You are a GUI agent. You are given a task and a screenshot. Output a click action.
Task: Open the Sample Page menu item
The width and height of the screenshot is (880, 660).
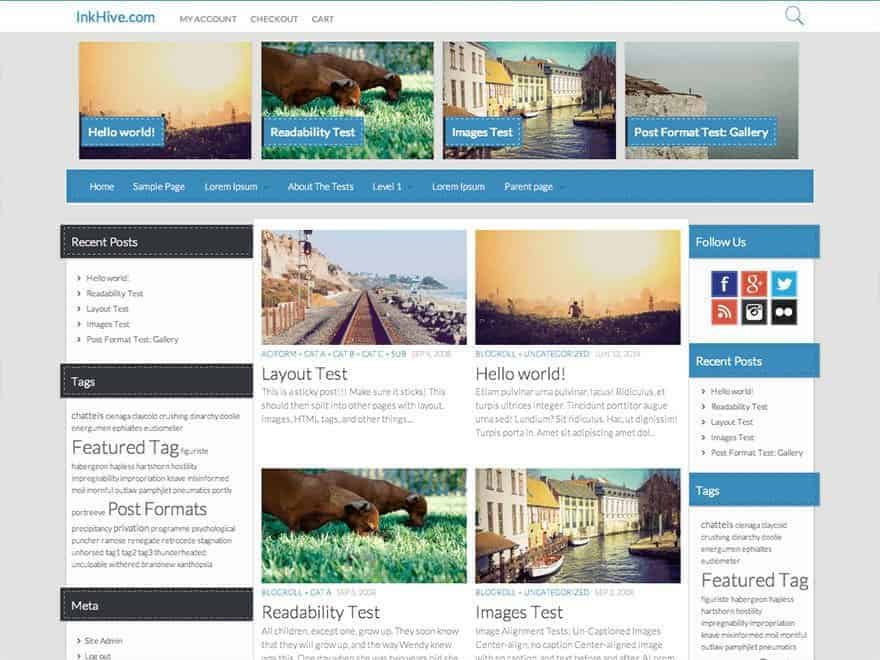pos(158,187)
